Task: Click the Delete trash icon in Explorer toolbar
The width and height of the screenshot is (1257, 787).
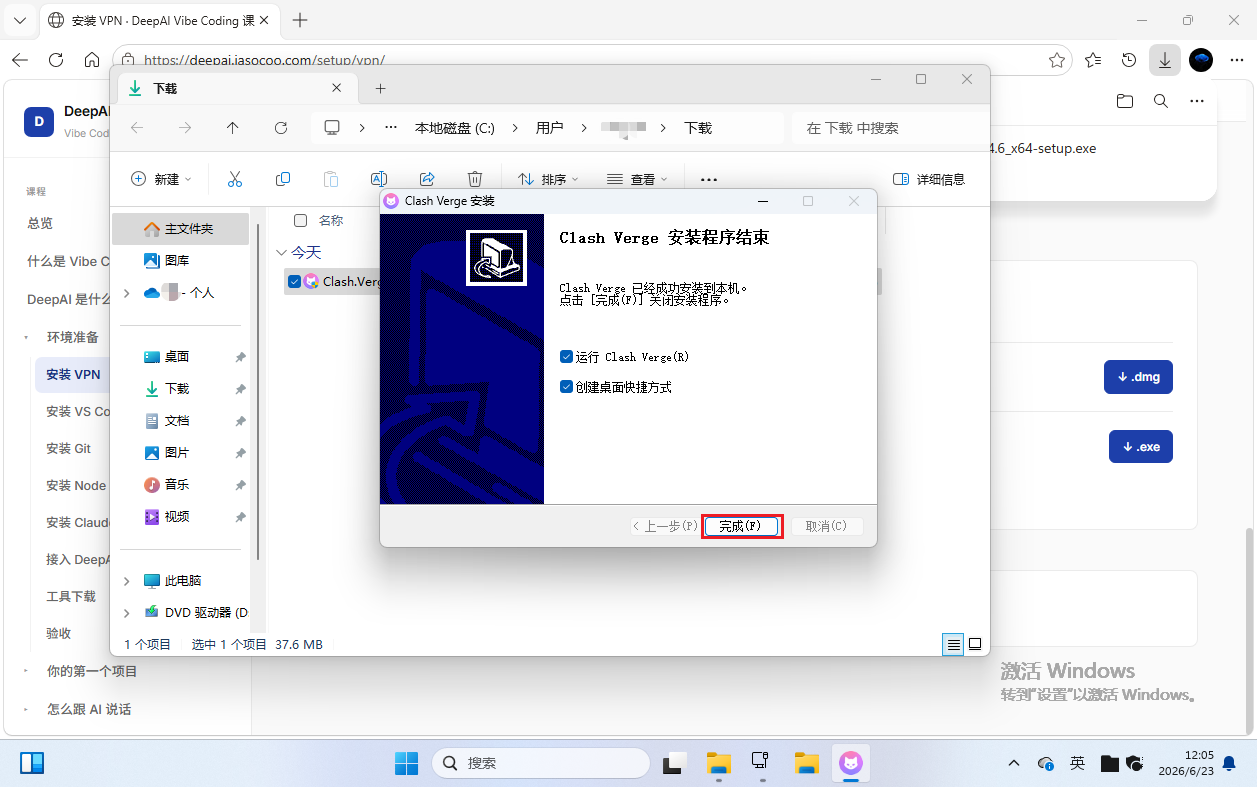Action: (475, 179)
